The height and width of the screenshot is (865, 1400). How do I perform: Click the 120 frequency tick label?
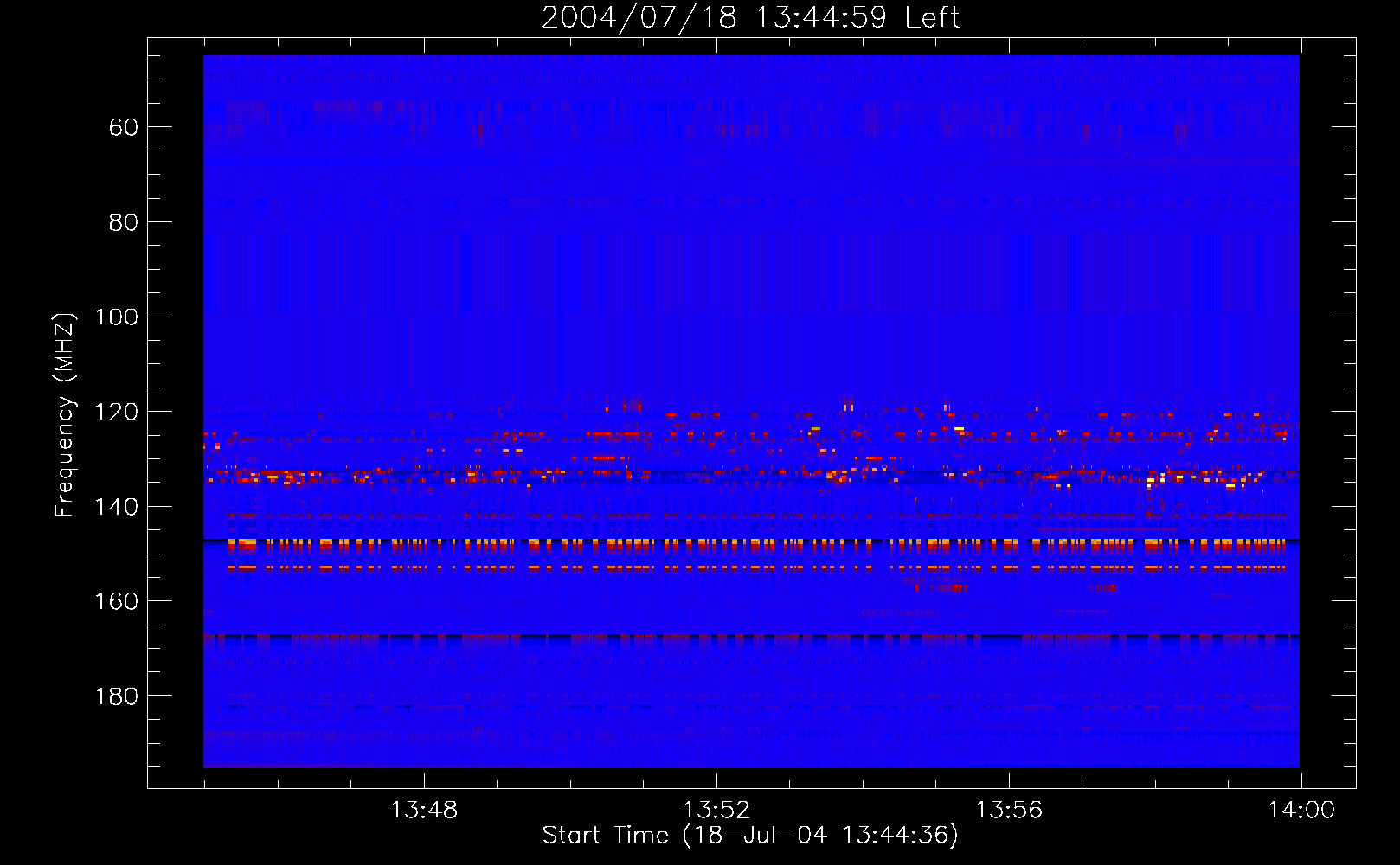click(116, 412)
